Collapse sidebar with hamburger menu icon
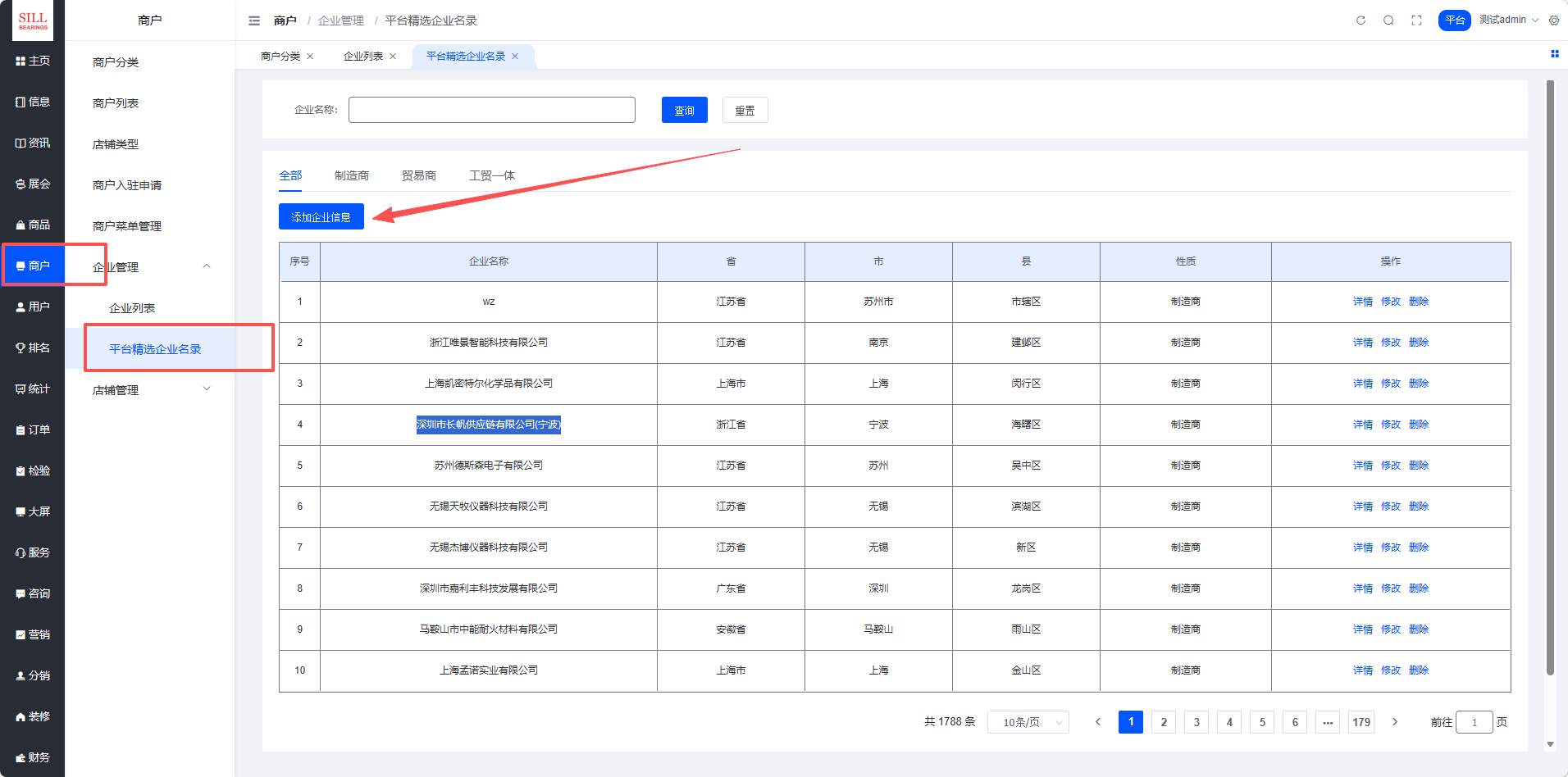 pos(254,20)
